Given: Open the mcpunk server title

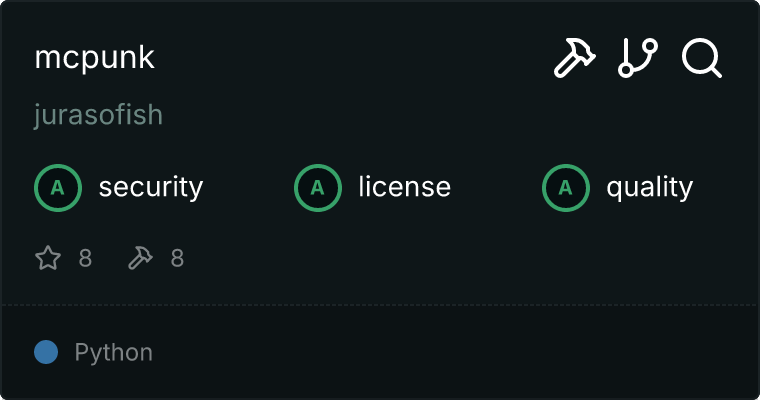Looking at the screenshot, I should point(95,58).
